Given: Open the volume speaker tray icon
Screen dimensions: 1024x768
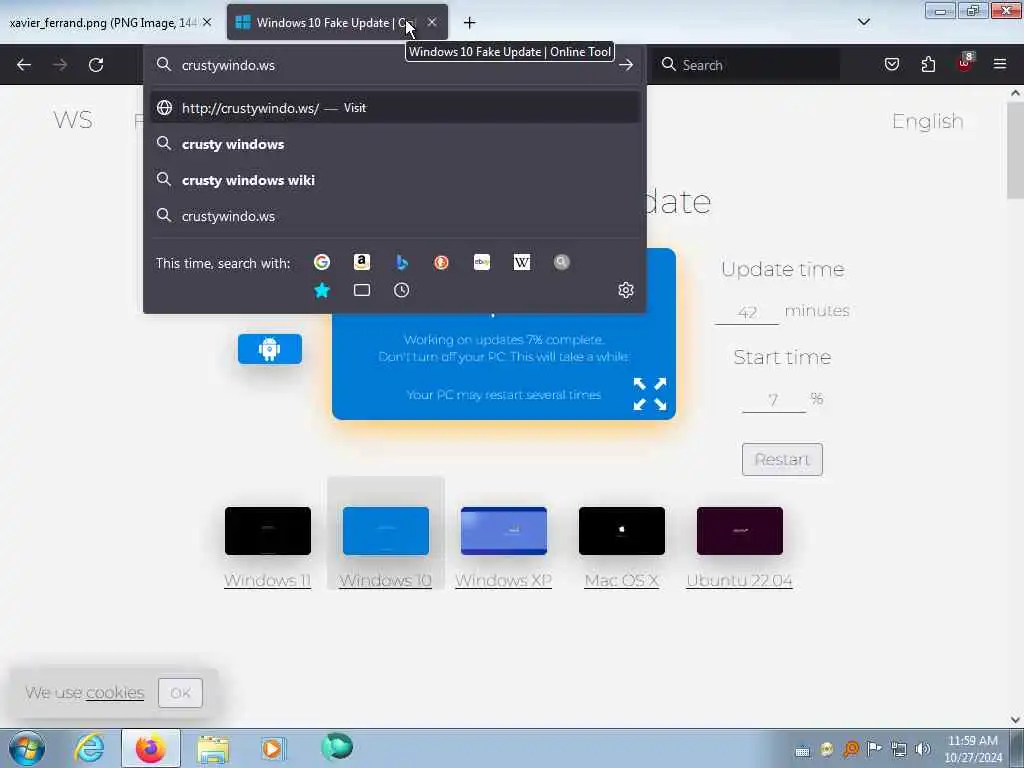Looking at the screenshot, I should (922, 750).
